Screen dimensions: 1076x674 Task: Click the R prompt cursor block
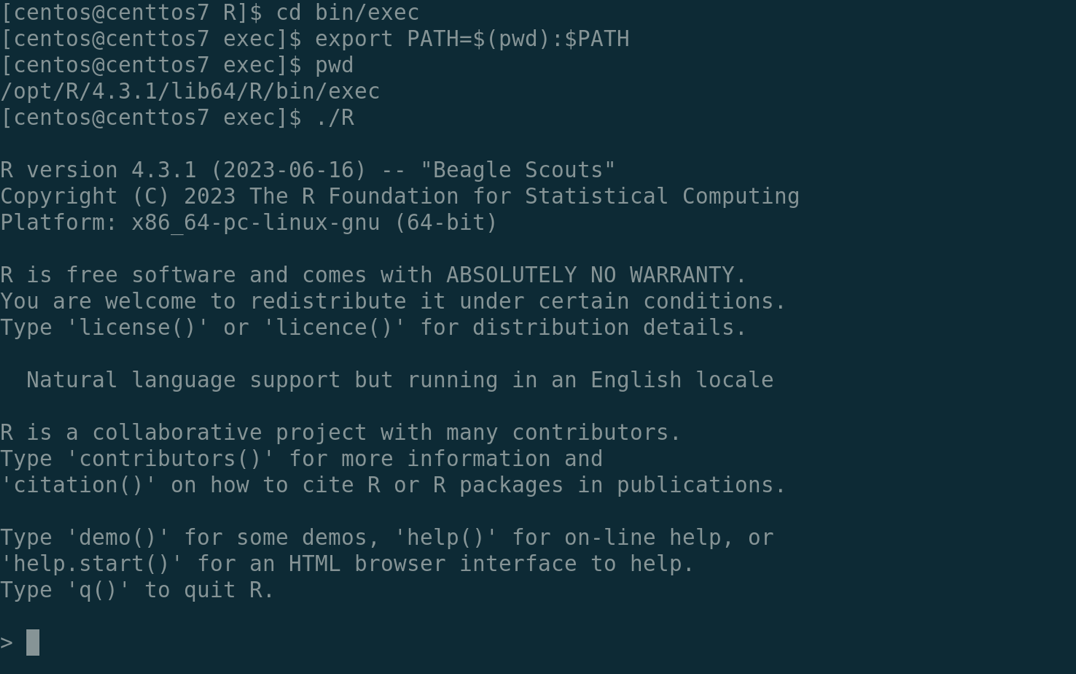pyautogui.click(x=33, y=643)
